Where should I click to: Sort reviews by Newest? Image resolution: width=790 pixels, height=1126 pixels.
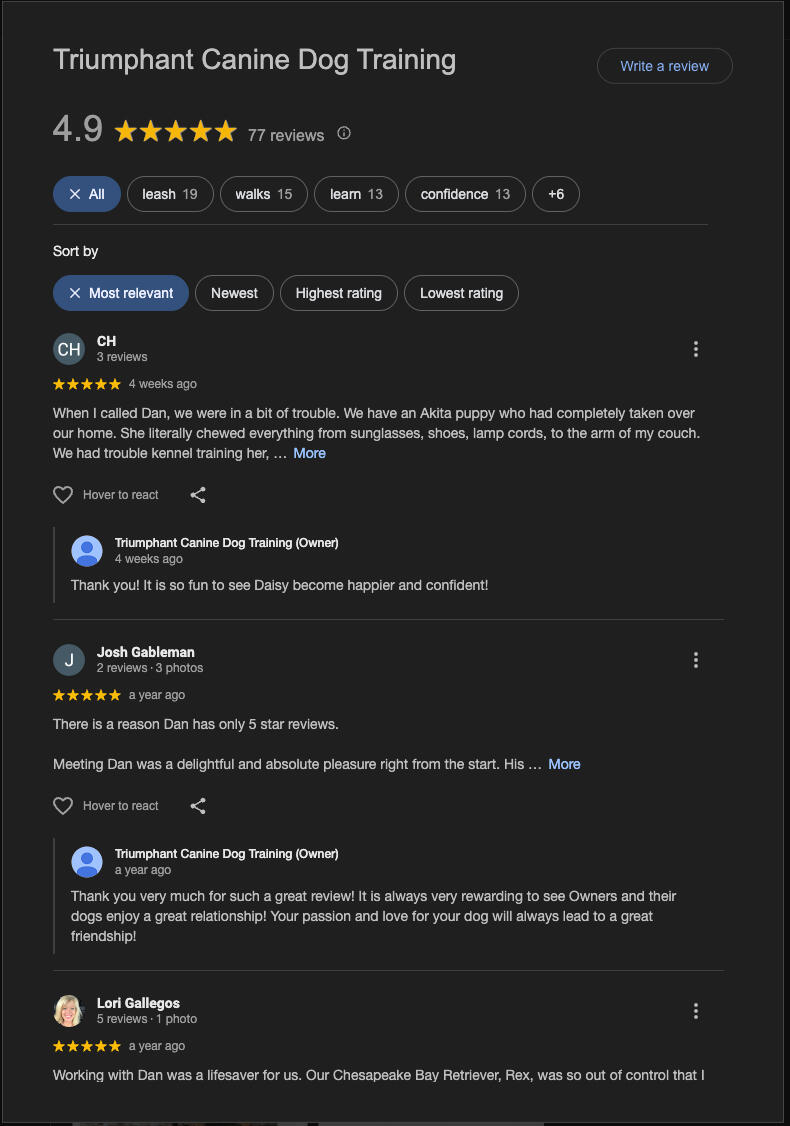[x=235, y=293]
